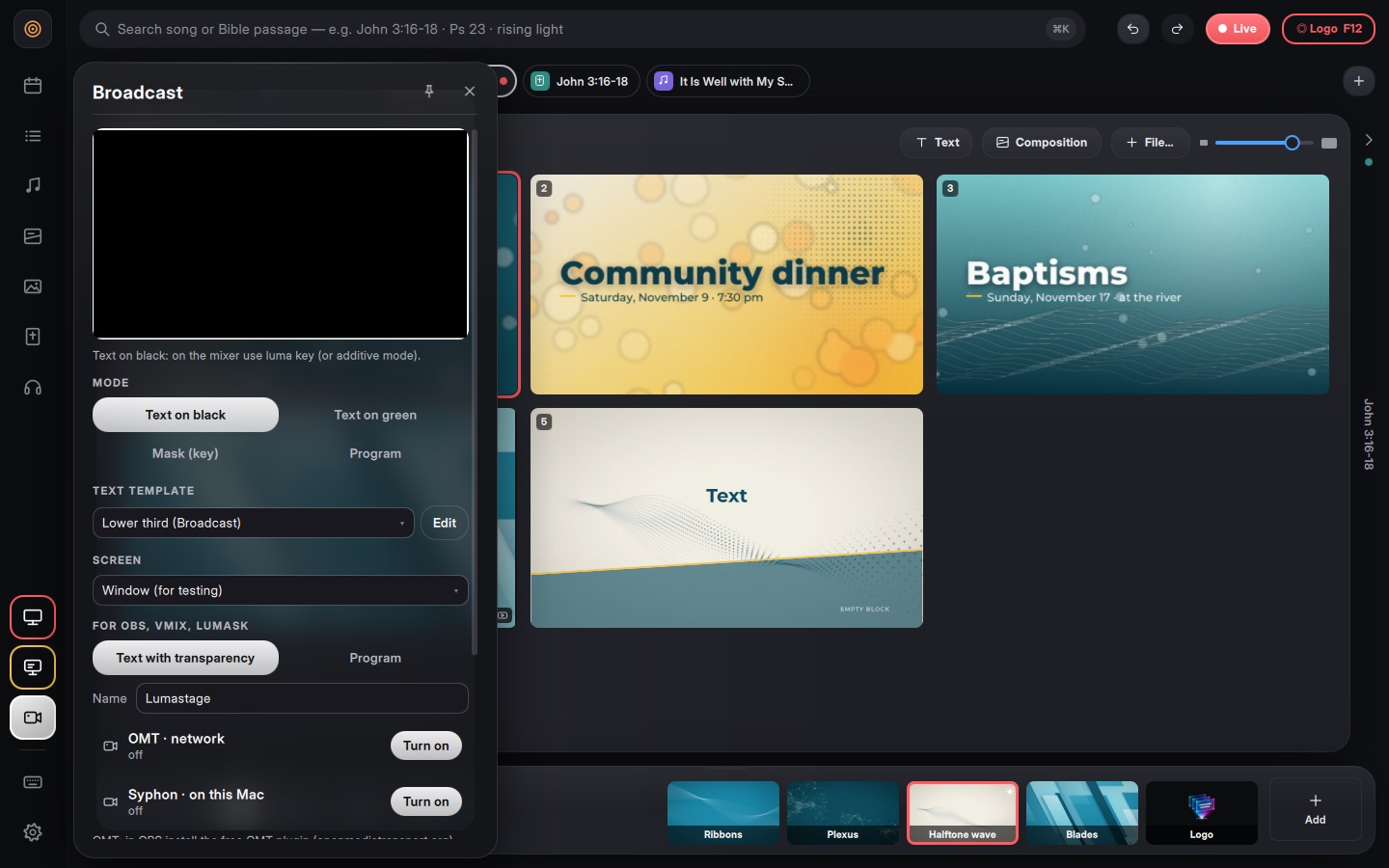Open the headphones icon in sidebar
Image resolution: width=1389 pixels, height=868 pixels.
point(33,388)
